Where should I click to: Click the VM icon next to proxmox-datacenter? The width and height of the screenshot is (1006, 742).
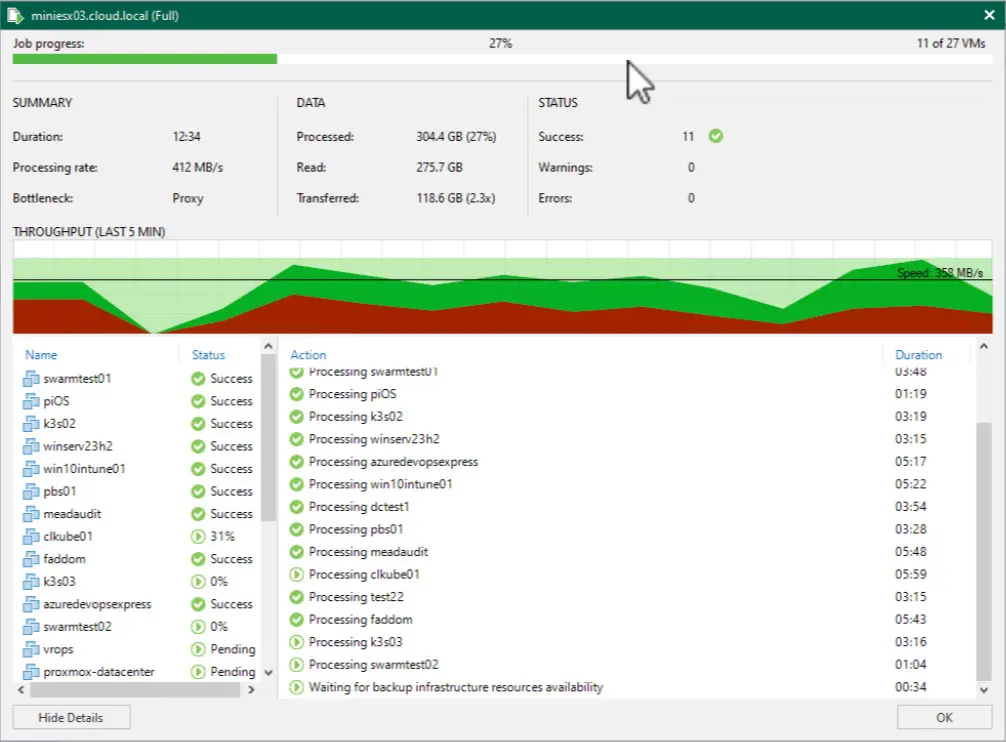pos(30,672)
